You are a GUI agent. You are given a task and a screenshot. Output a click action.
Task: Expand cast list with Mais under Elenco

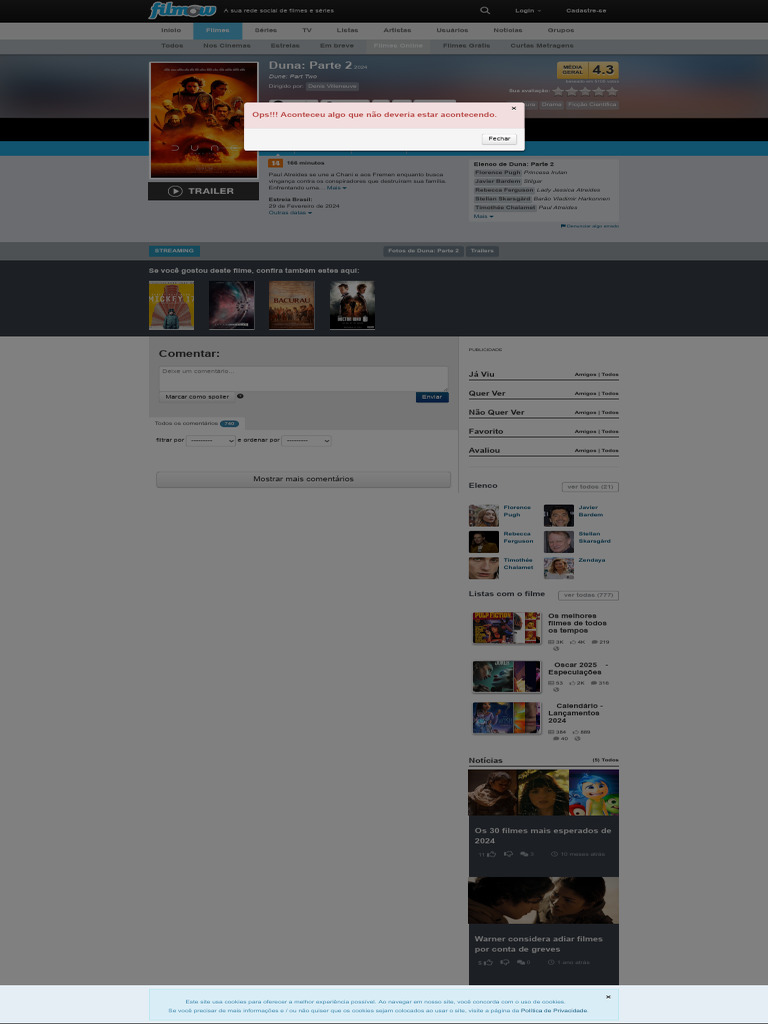coord(483,216)
